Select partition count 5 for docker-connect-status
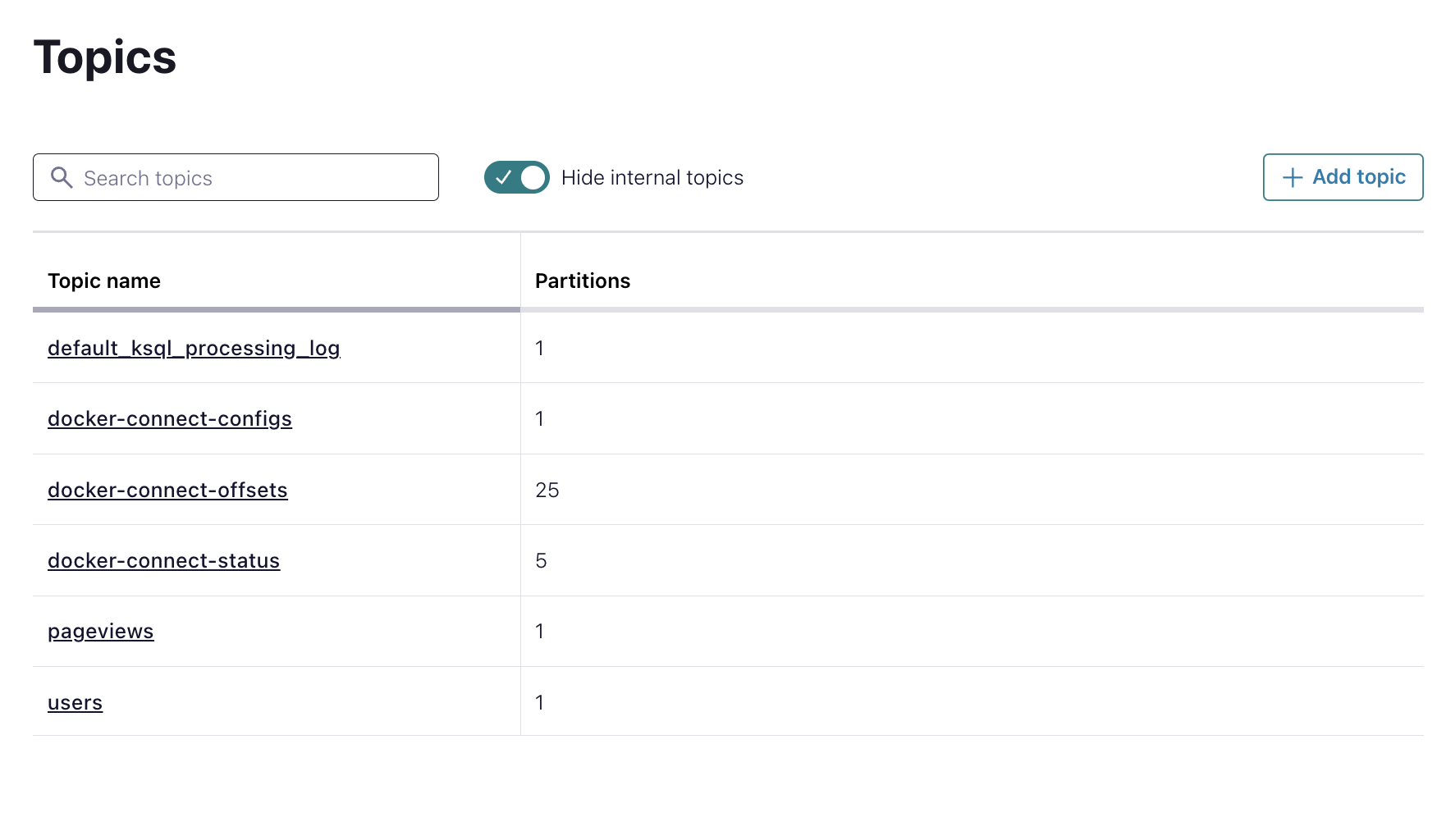This screenshot has width=1446, height=840. tap(541, 560)
